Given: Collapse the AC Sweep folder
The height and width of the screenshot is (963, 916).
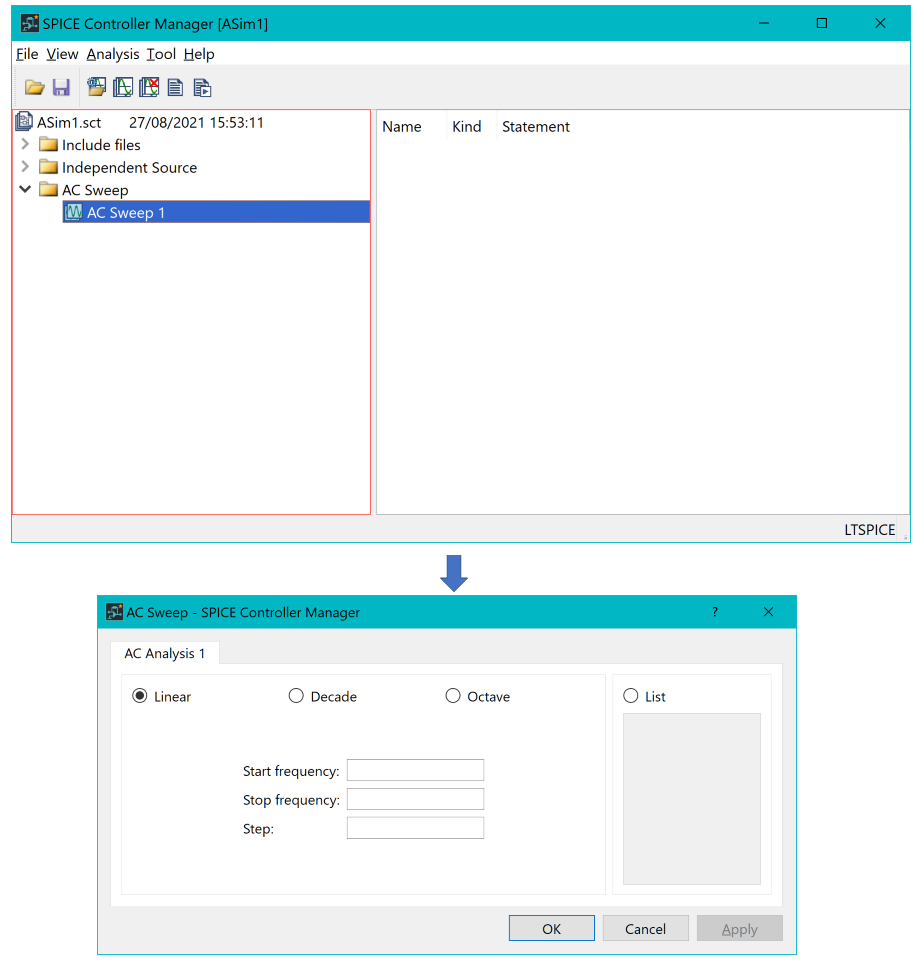Looking at the screenshot, I should click(25, 190).
